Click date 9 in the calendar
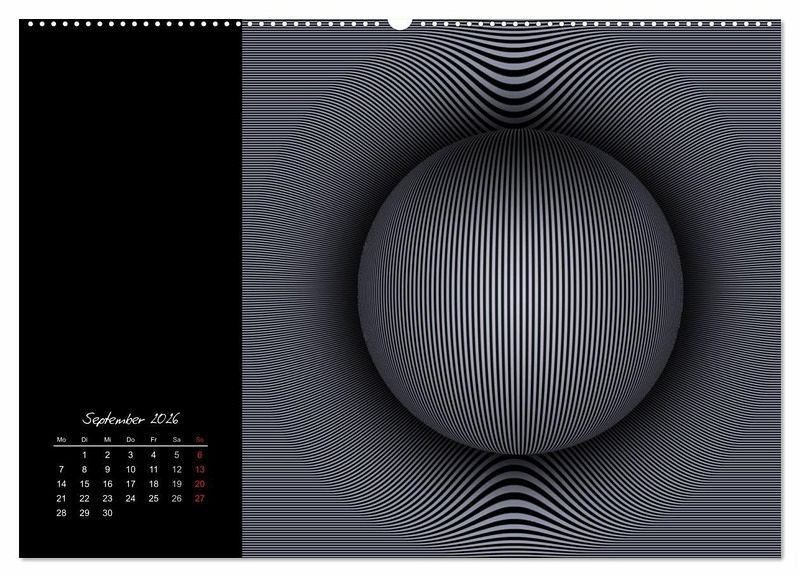800x577 pixels. [x=107, y=469]
